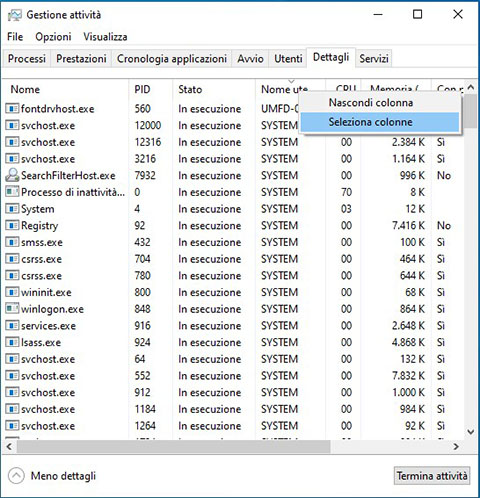This screenshot has width=480, height=498.
Task: Click the vertical scrollbar up arrow
Action: tap(471, 87)
